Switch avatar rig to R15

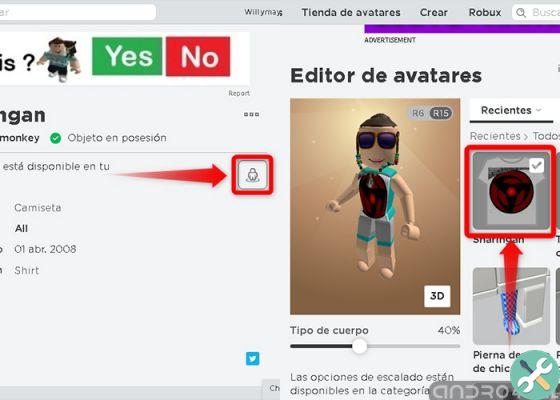pyautogui.click(x=440, y=113)
